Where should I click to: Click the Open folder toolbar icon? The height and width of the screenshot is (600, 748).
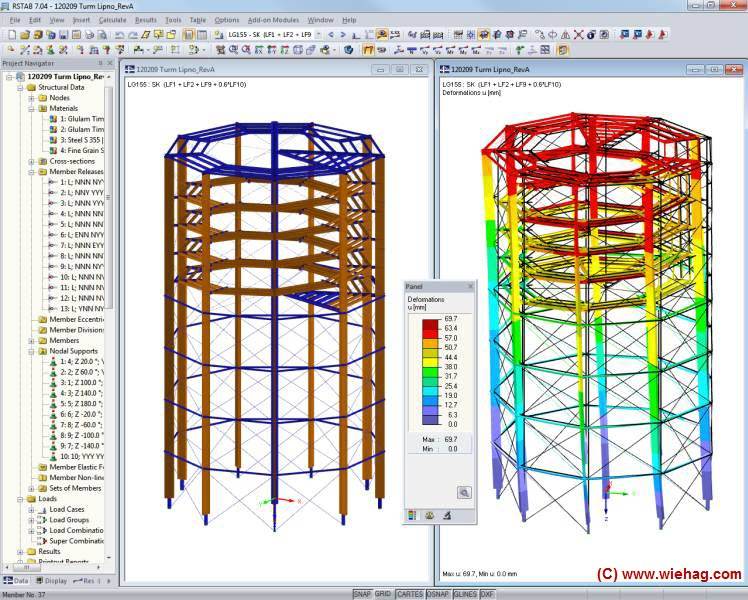[x=25, y=34]
